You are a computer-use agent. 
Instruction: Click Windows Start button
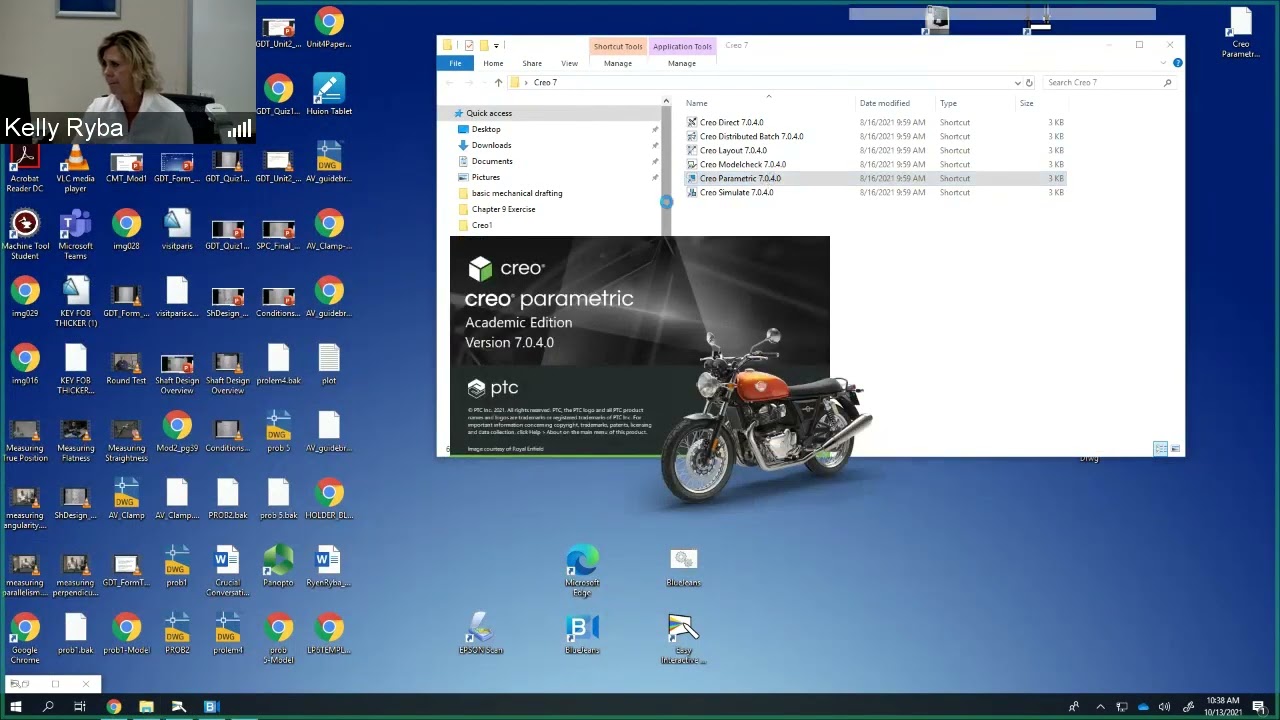15,707
